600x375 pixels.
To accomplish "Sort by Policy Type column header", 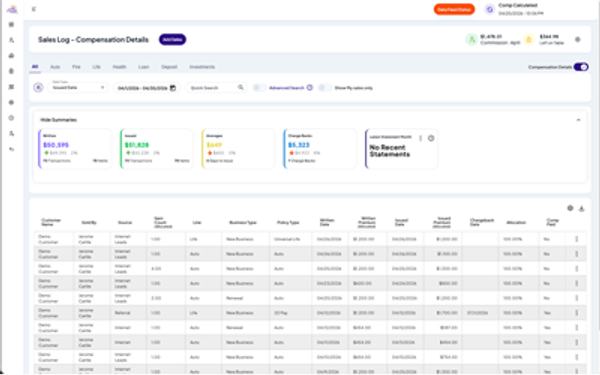I will pos(288,222).
